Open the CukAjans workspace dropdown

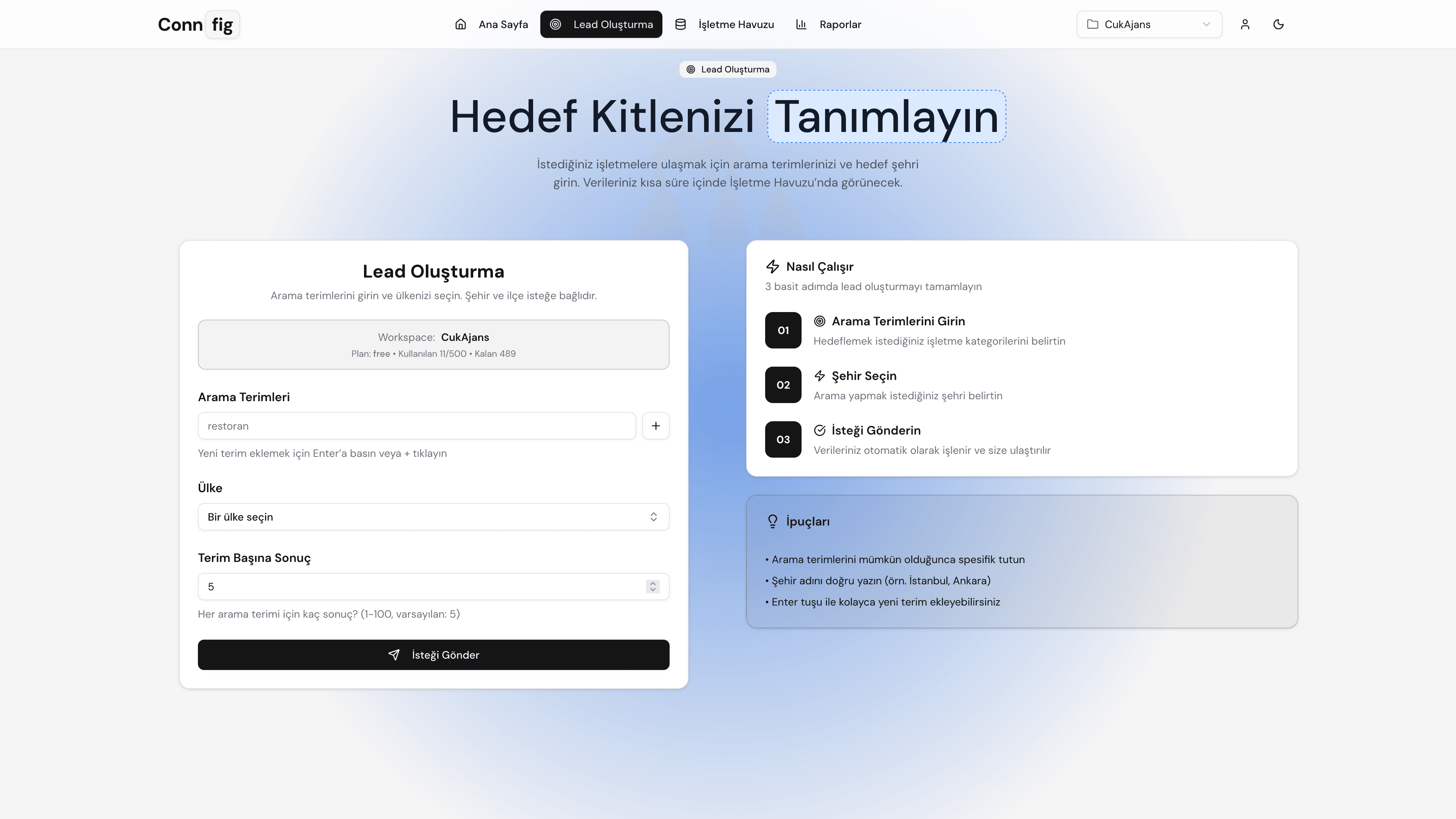pos(1149,24)
